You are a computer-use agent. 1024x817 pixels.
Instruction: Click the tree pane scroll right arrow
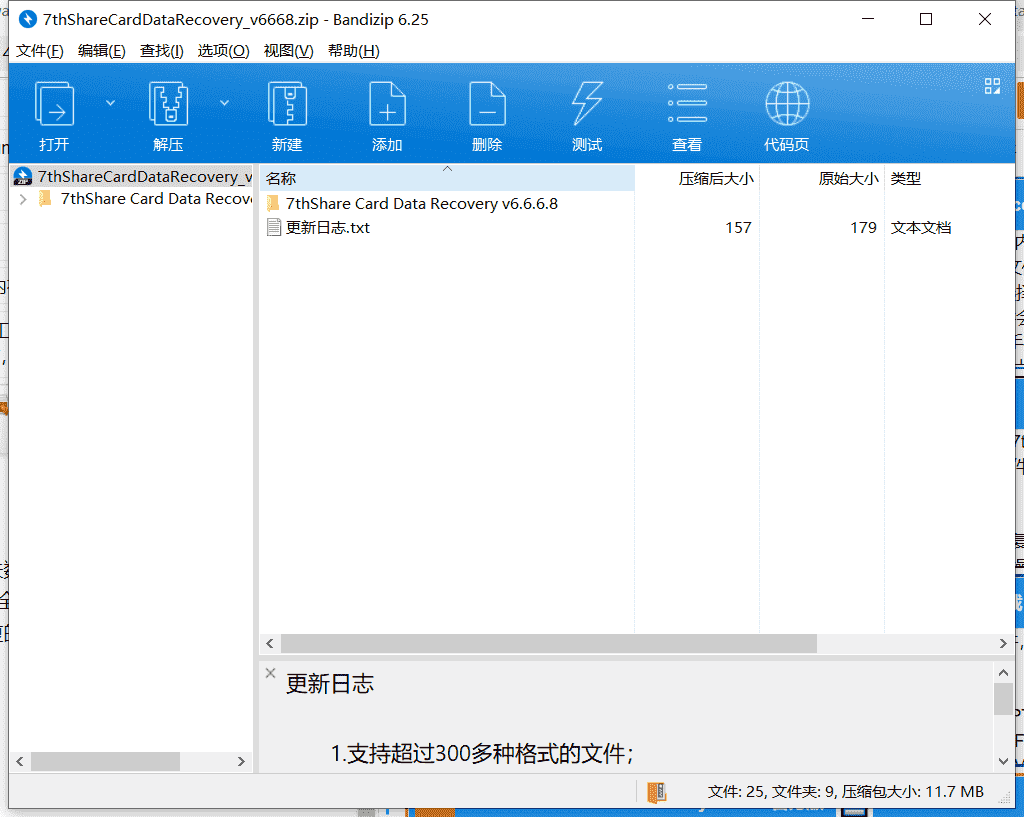click(241, 761)
